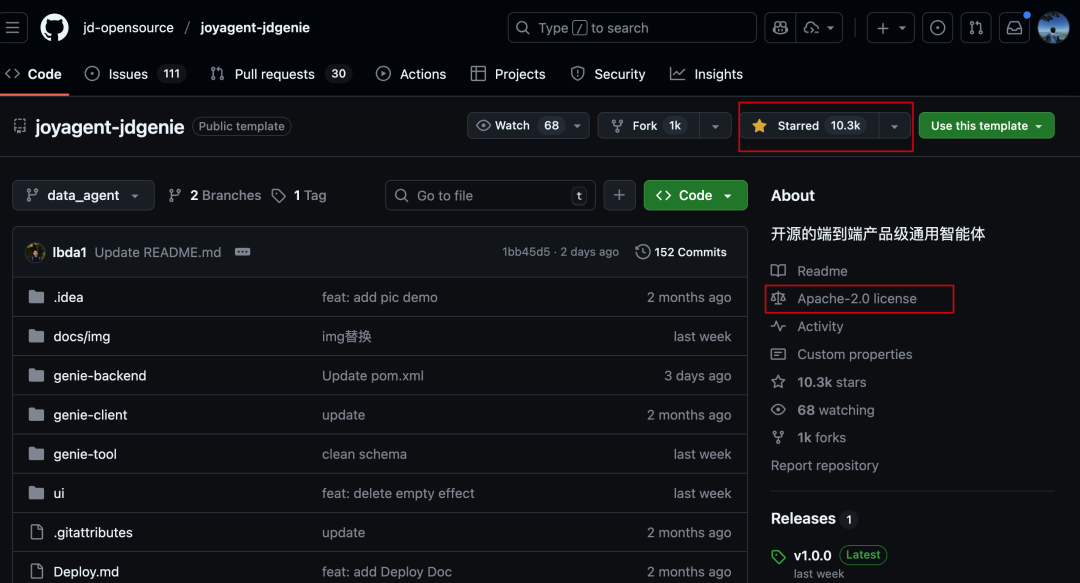This screenshot has width=1080, height=583.
Task: Click the add file plus button
Action: pyautogui.click(x=619, y=196)
